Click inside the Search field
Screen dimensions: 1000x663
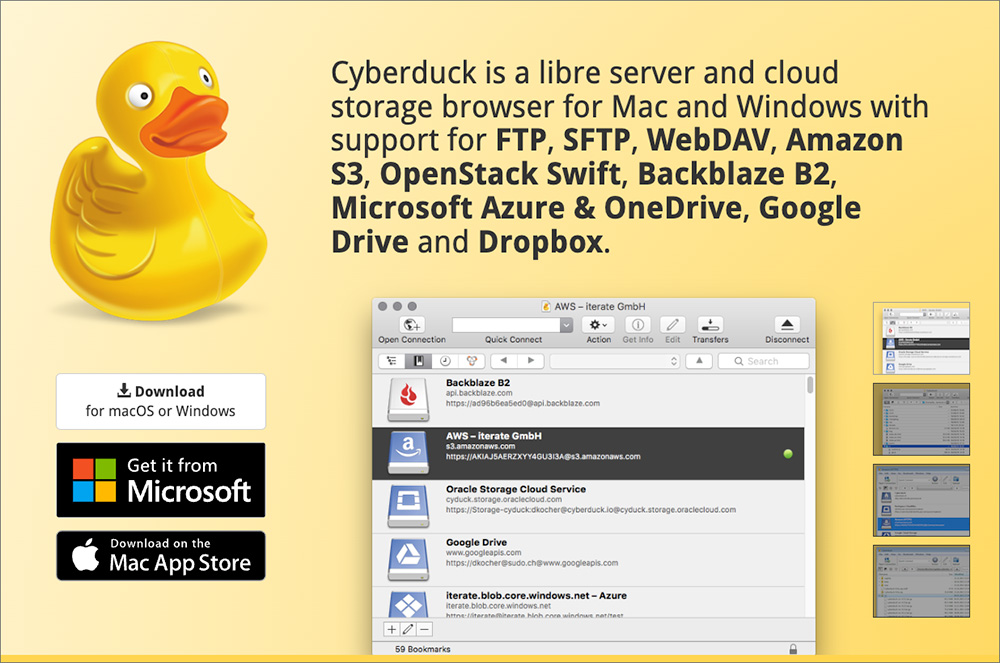tap(763, 360)
